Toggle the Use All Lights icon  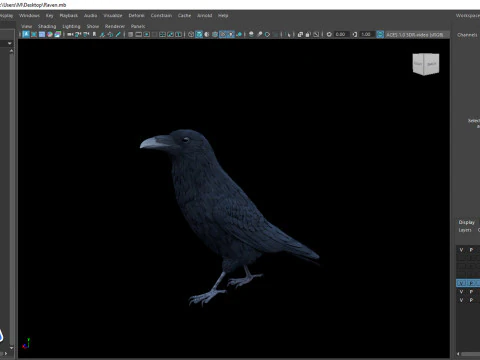pyautogui.click(x=231, y=34)
